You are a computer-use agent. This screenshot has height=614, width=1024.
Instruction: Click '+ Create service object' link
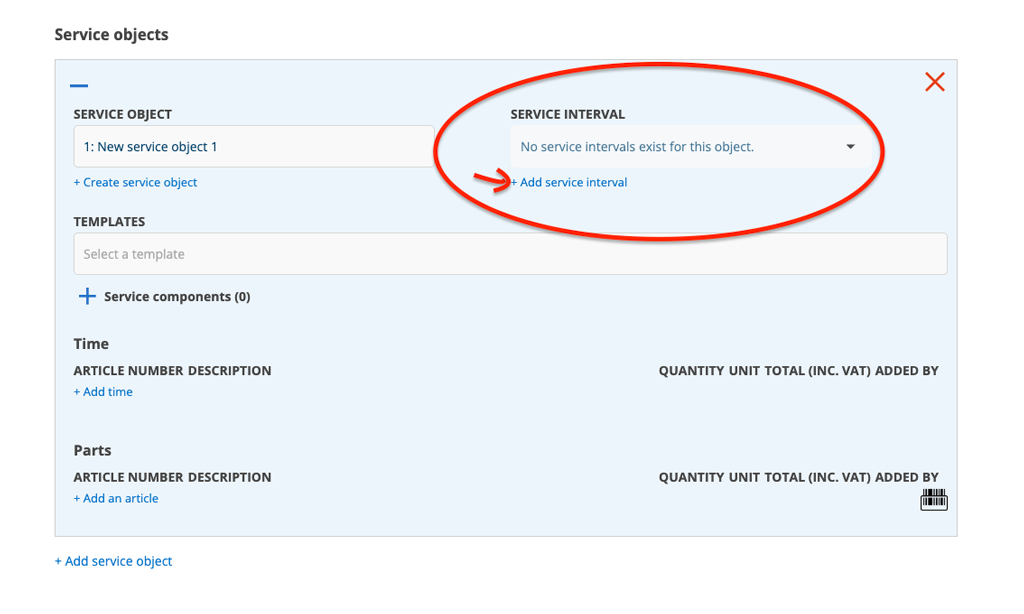click(x=135, y=182)
